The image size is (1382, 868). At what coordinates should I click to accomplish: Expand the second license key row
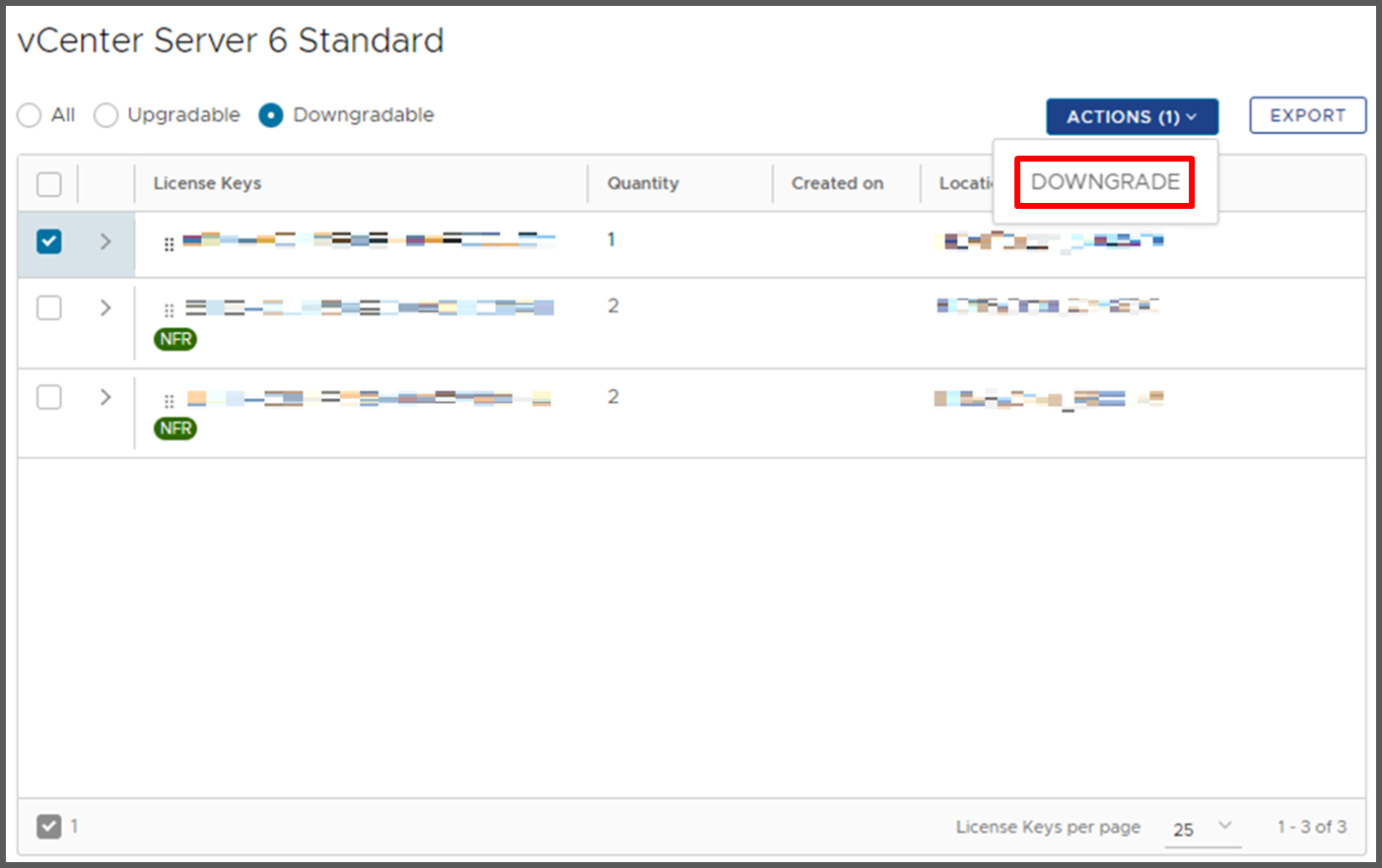click(105, 307)
